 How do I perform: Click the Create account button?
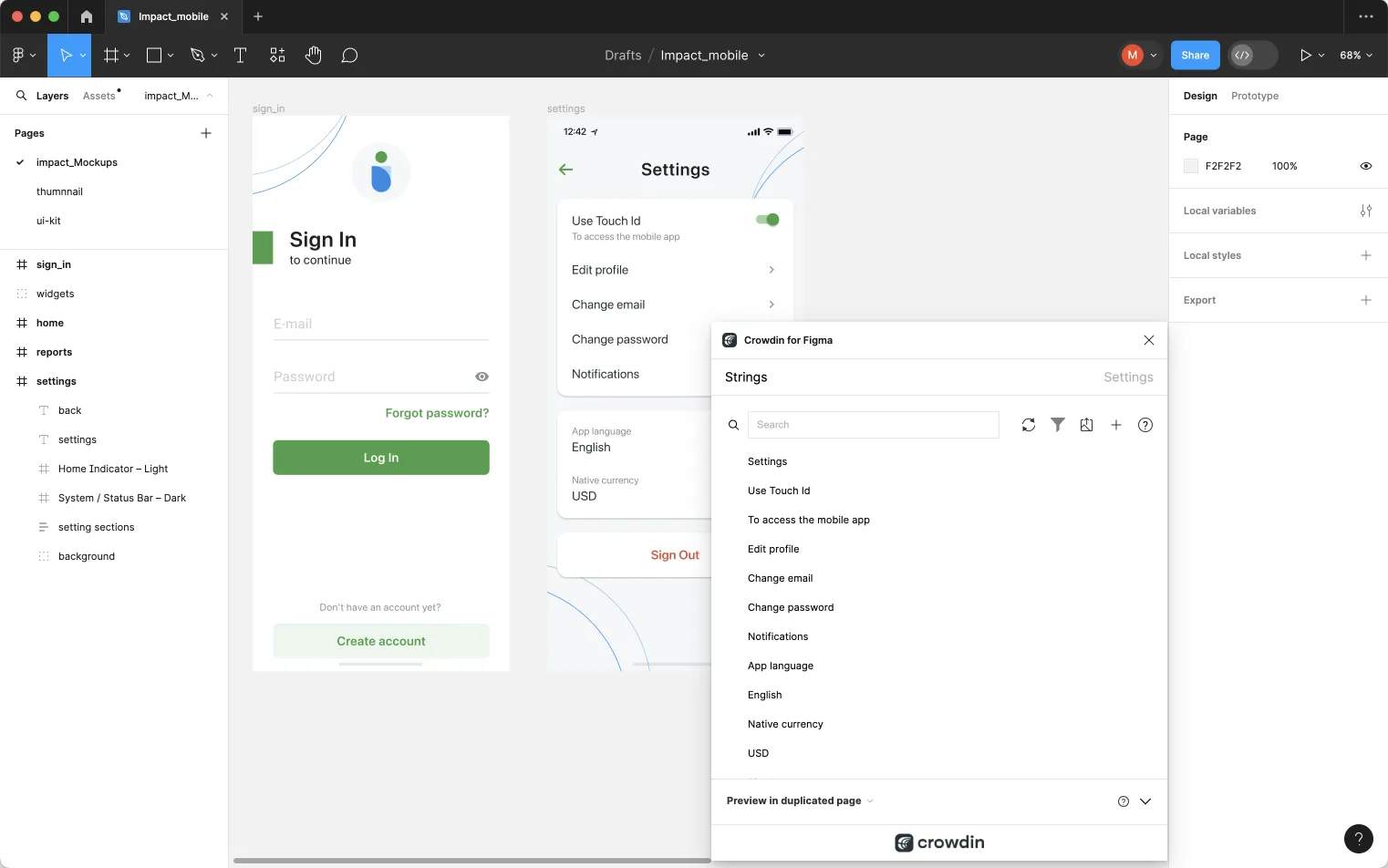[381, 641]
